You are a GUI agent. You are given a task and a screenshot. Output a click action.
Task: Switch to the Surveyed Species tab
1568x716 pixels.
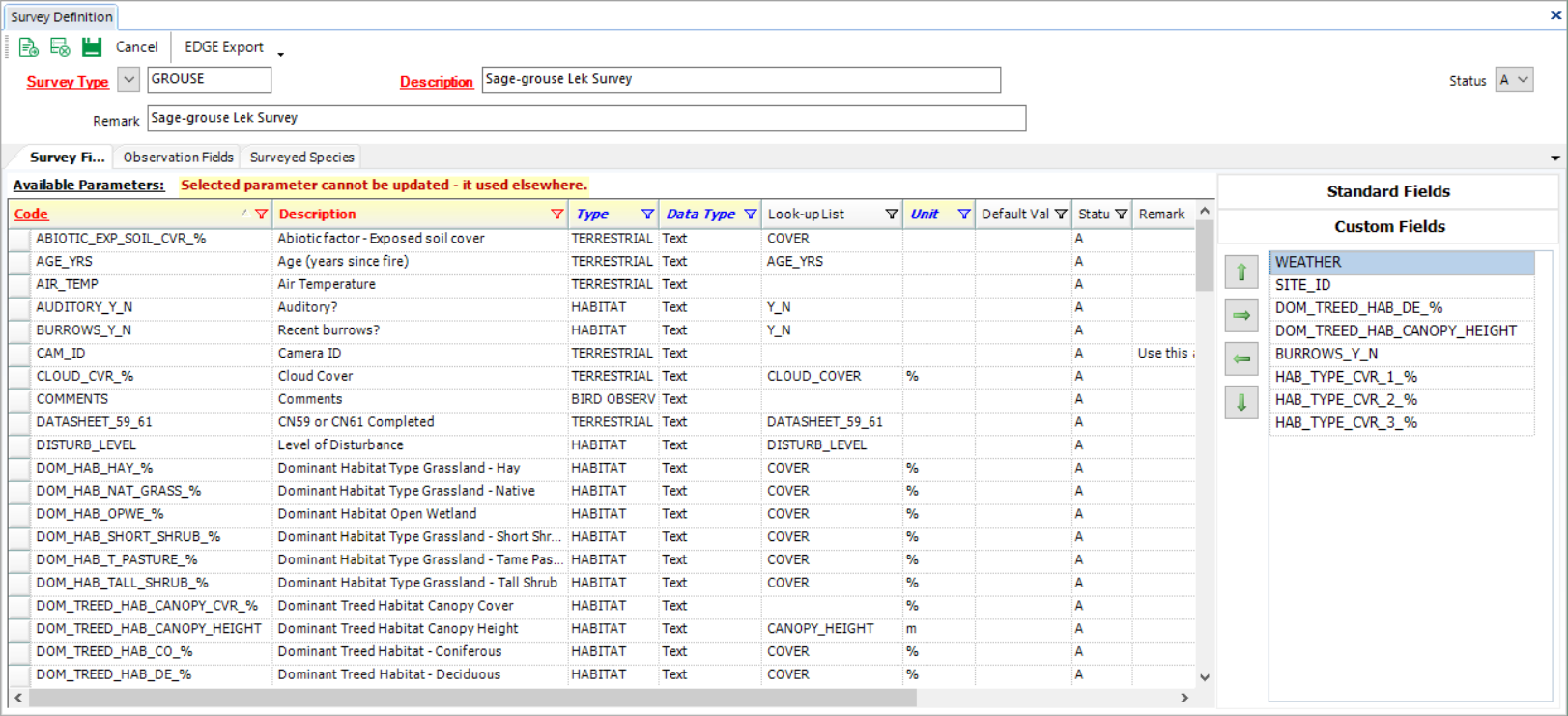click(302, 157)
